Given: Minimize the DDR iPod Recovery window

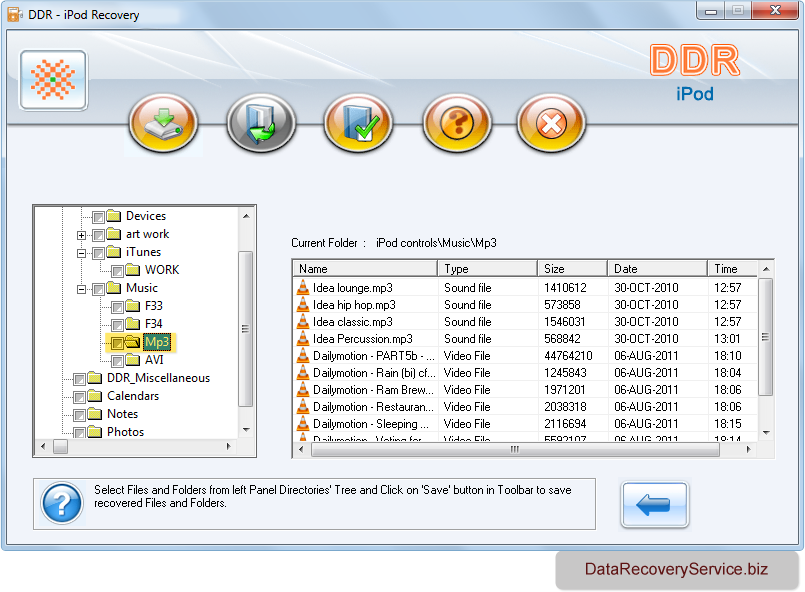Looking at the screenshot, I should (x=711, y=11).
